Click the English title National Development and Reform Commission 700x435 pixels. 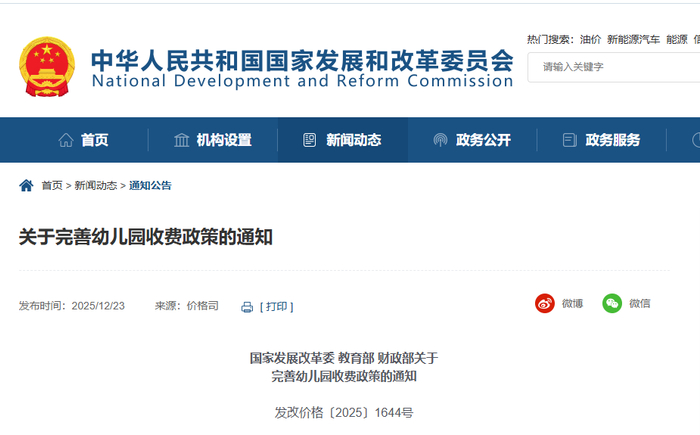(x=302, y=81)
